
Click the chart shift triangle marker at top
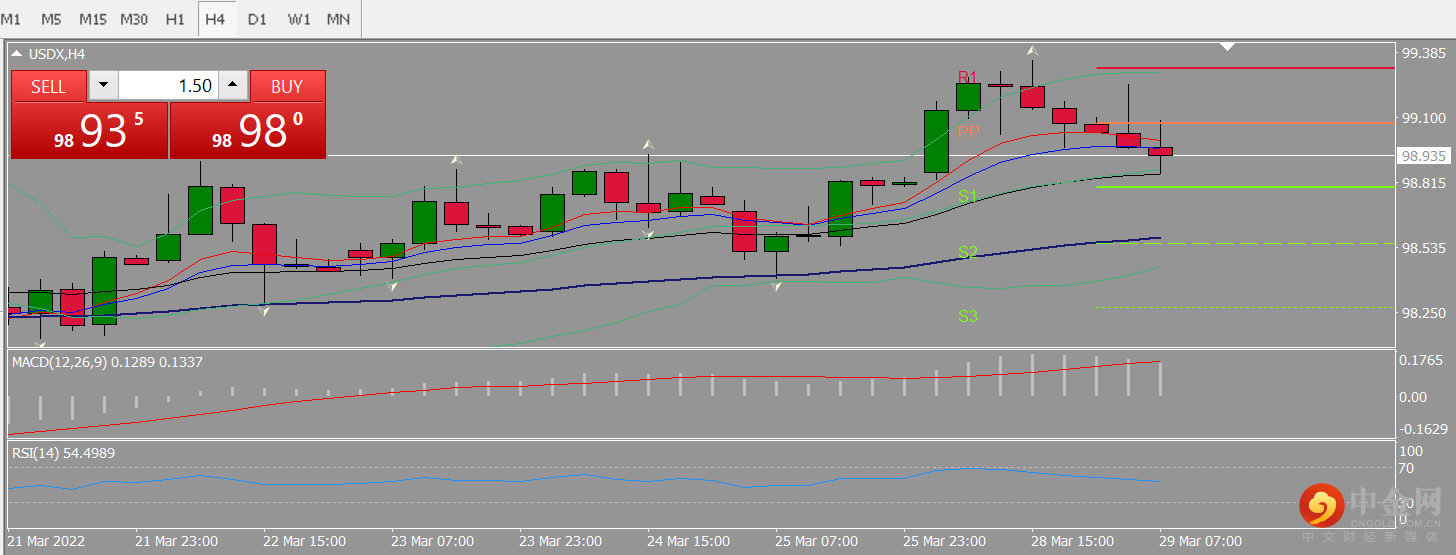pos(1228,46)
